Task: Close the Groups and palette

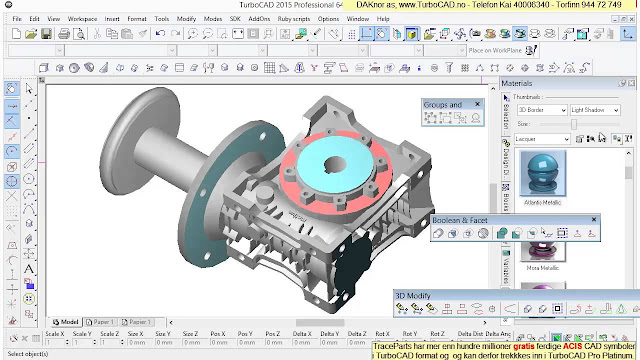Action: [477, 104]
